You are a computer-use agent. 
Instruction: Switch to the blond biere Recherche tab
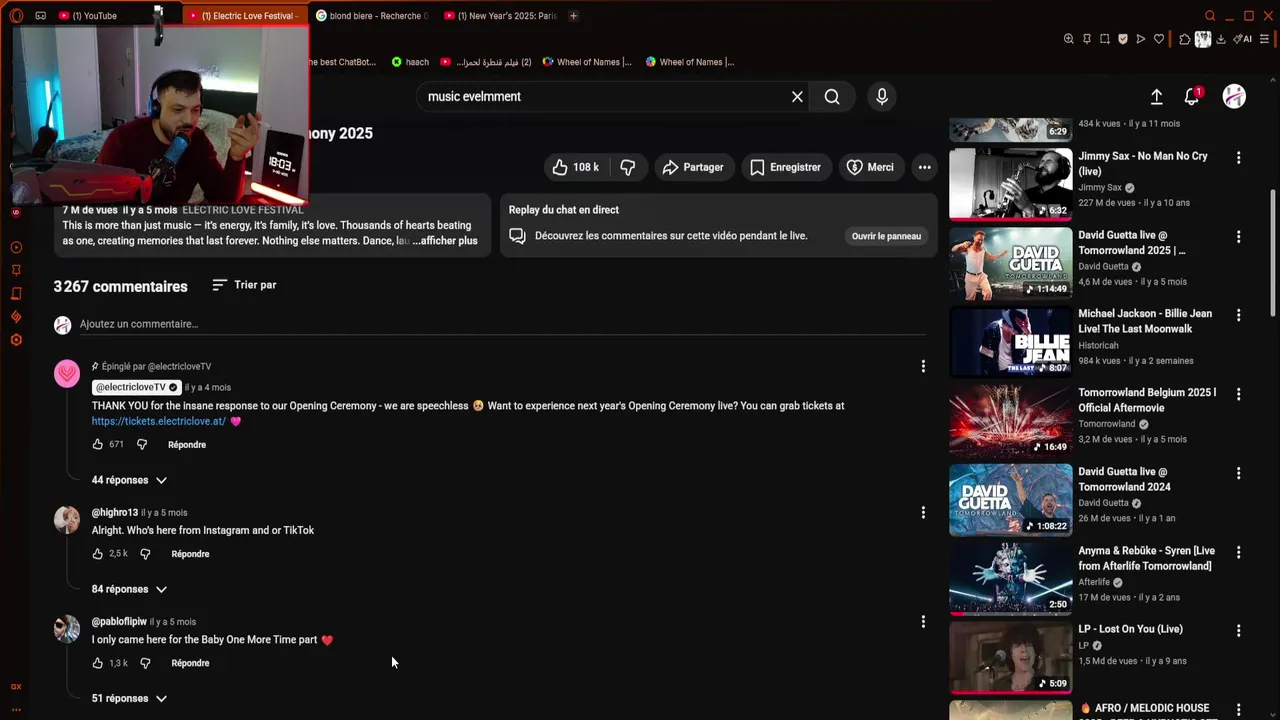click(372, 16)
